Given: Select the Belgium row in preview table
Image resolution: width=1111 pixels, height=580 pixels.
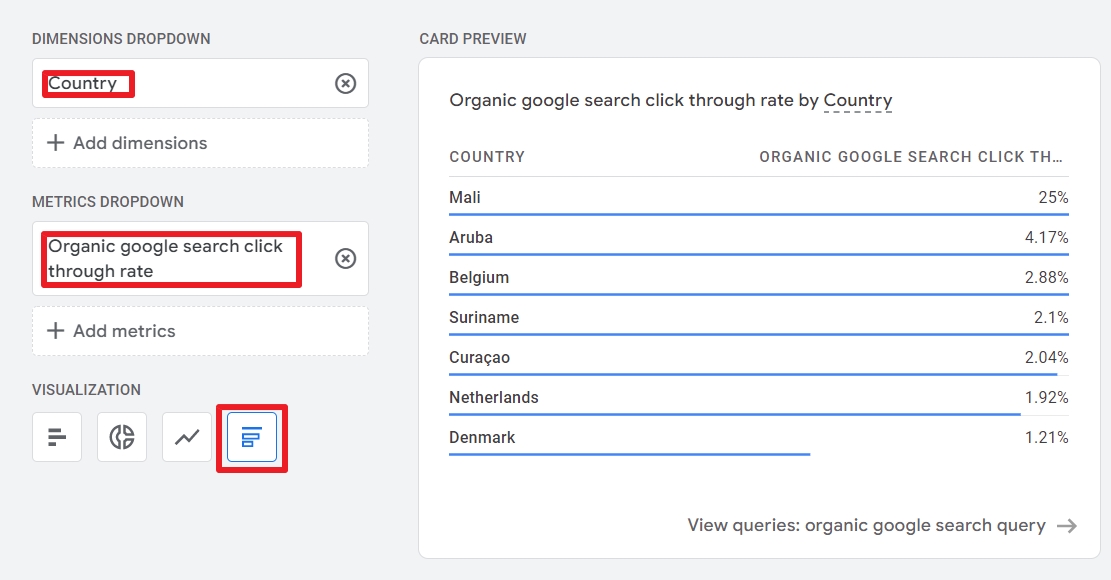Looking at the screenshot, I should [759, 278].
